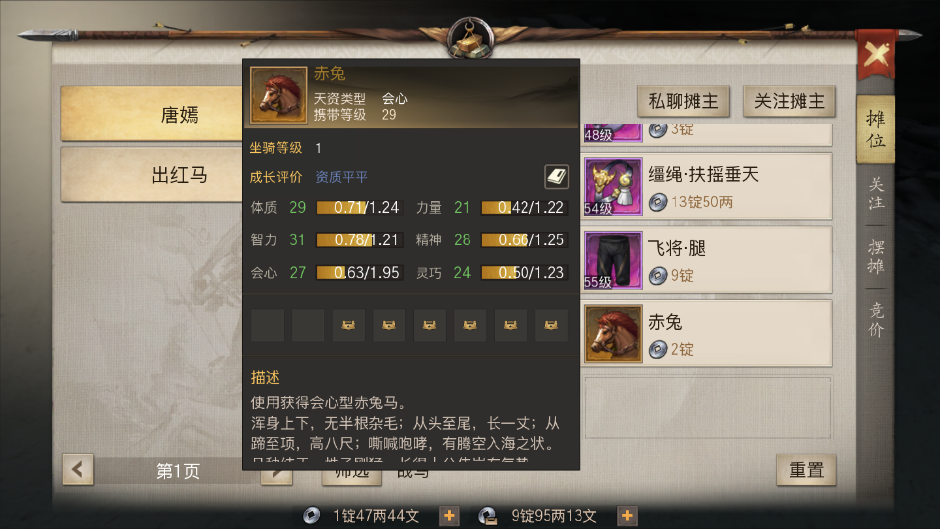Select the 飞将·腿 pants item icon
940x529 pixels.
[613, 260]
